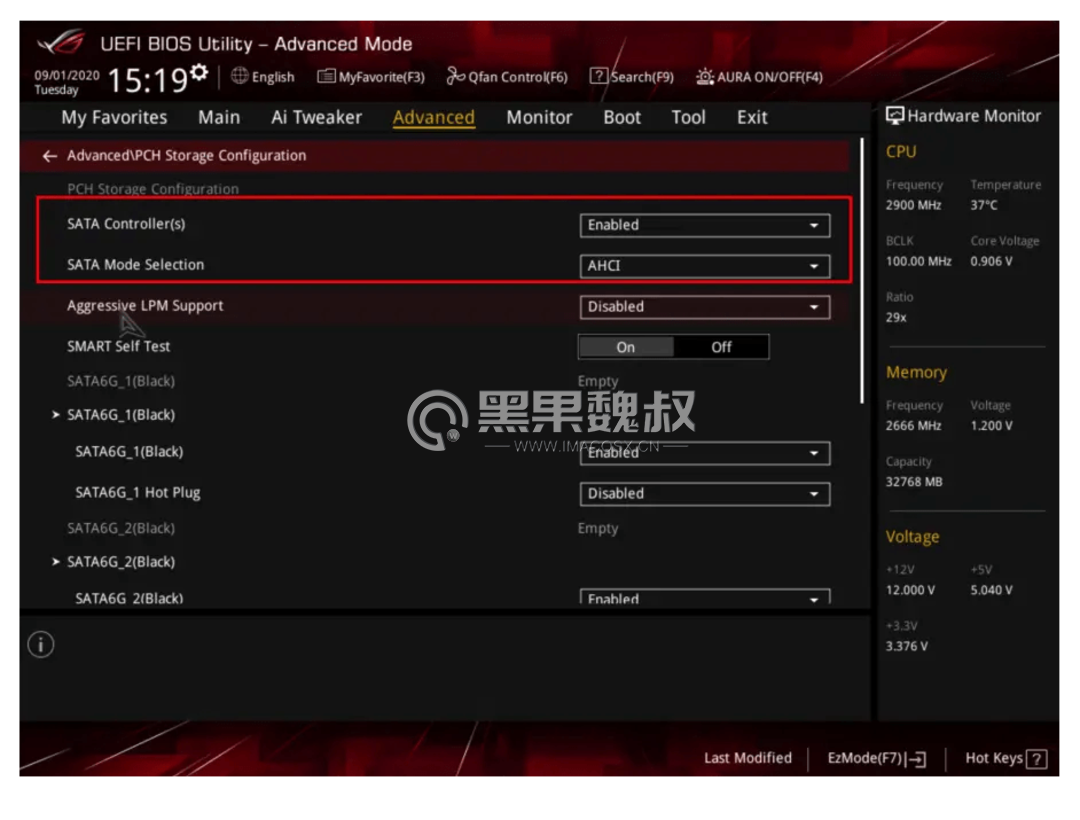Viewport: 1080px width, 820px height.
Task: Open SATA Mode Selection AHCI dropdown
Action: click(x=705, y=266)
